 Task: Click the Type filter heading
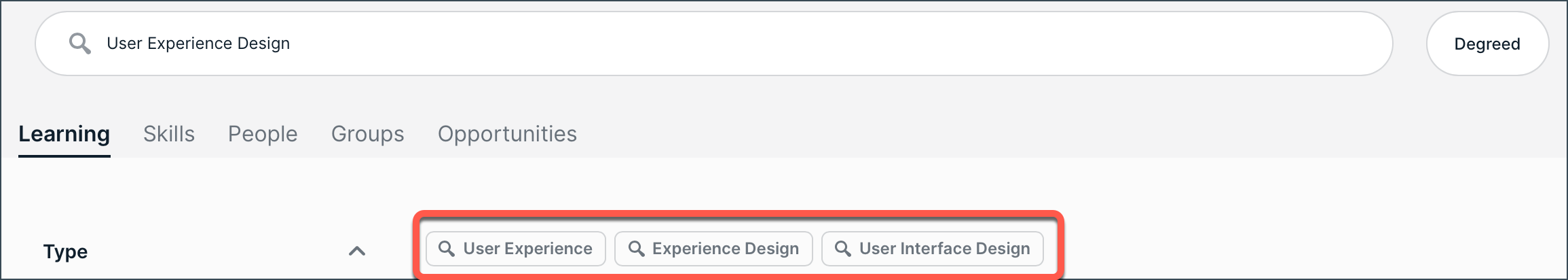[x=66, y=251]
